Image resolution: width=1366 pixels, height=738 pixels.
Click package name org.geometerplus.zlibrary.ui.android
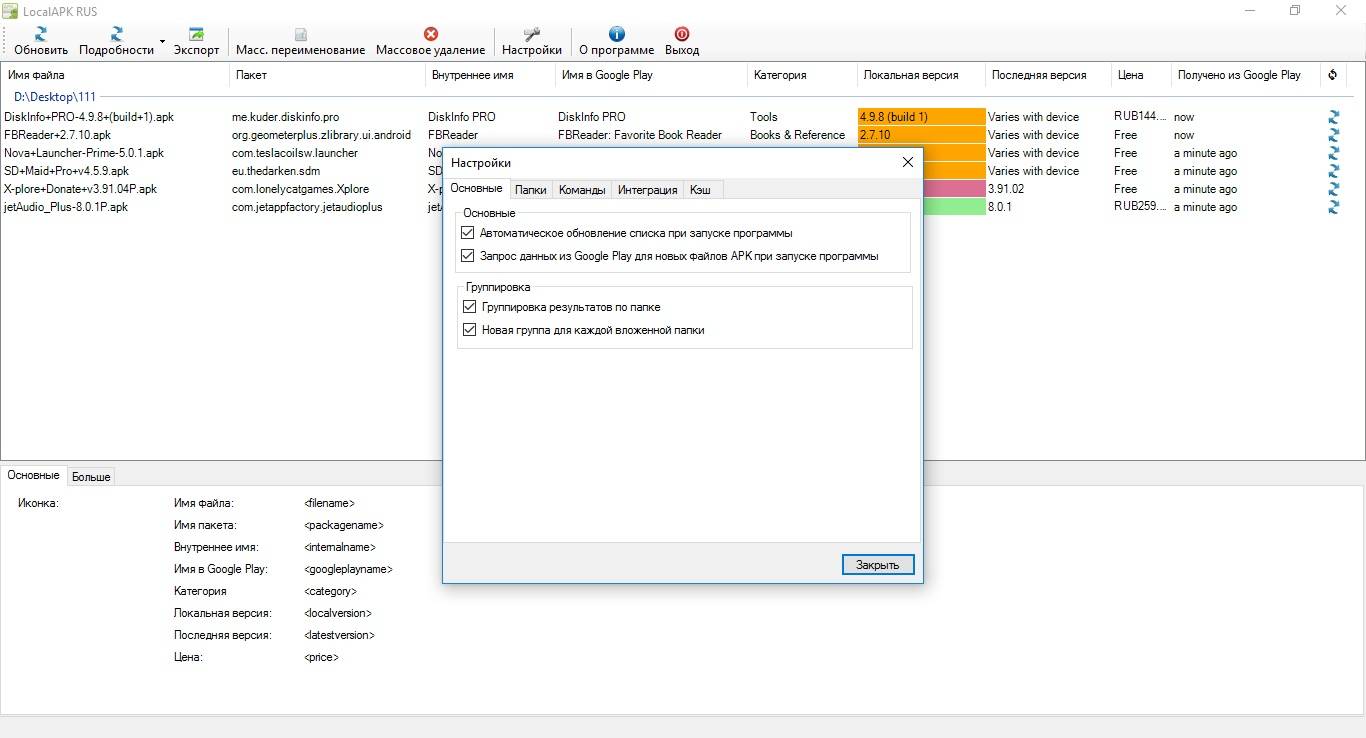[321, 135]
